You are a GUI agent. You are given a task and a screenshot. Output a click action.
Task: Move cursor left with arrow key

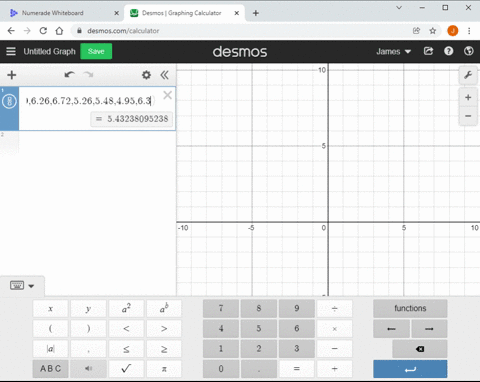click(391, 329)
